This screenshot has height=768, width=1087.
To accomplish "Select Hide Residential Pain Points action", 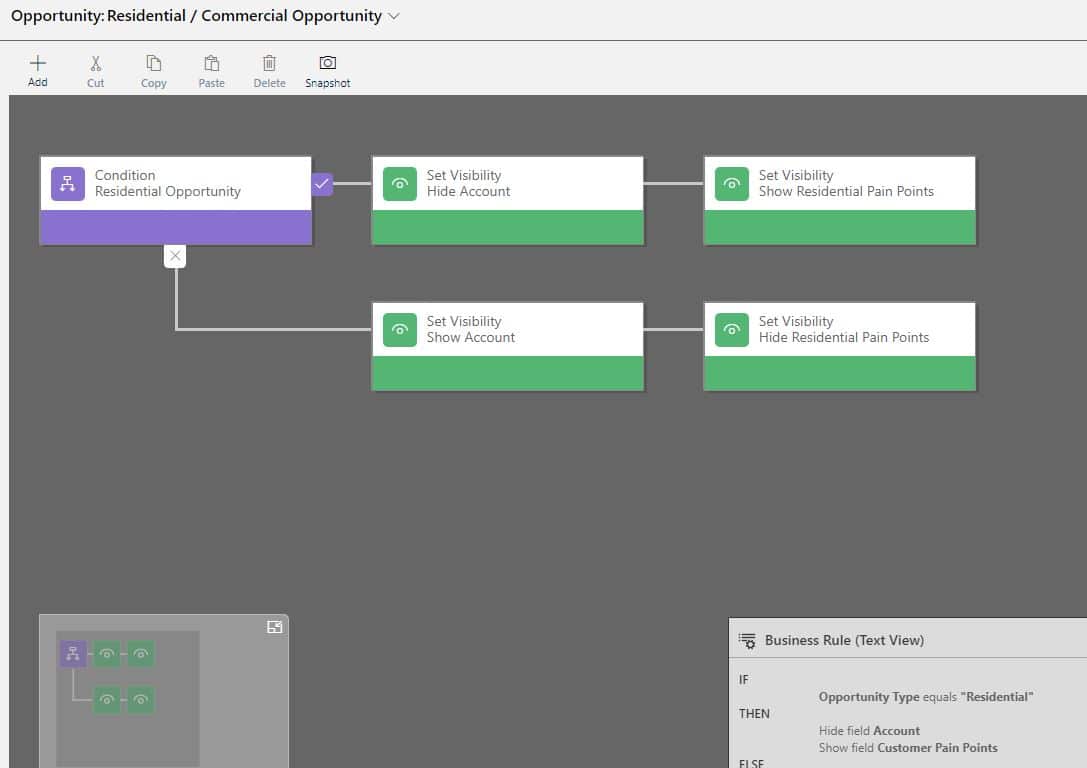I will pyautogui.click(x=840, y=346).
